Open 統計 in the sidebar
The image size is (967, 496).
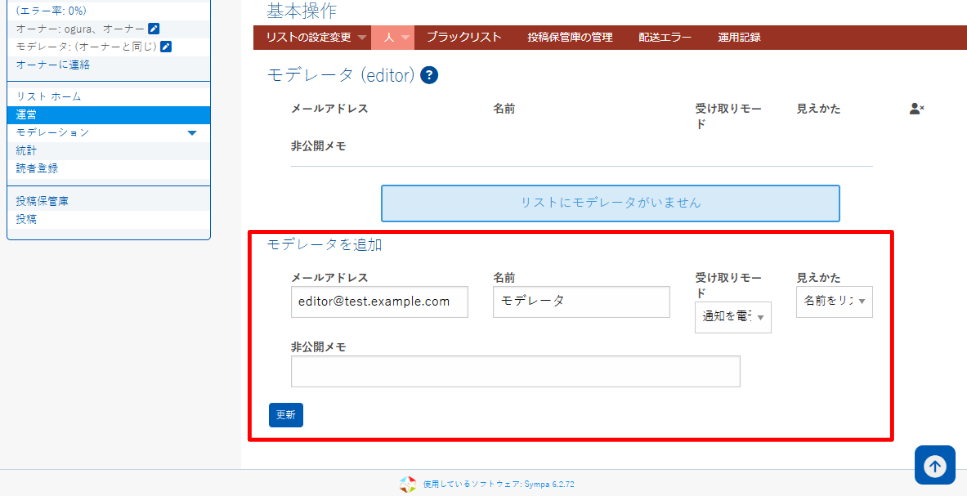click(x=26, y=151)
